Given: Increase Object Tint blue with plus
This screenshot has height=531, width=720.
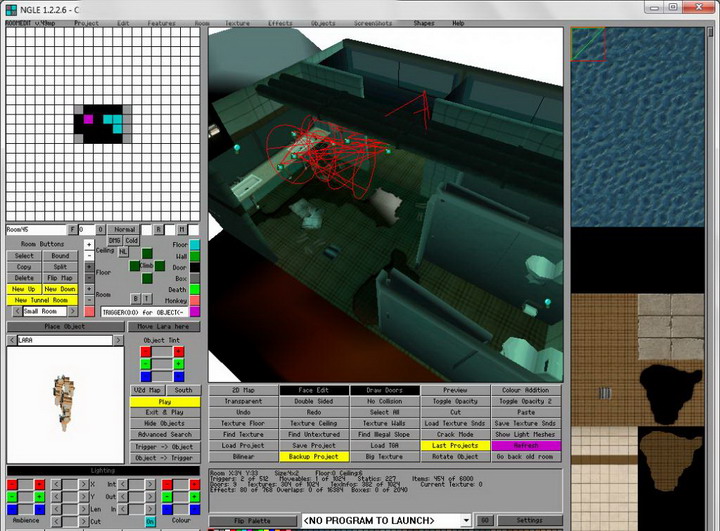Looking at the screenshot, I should point(179,377).
